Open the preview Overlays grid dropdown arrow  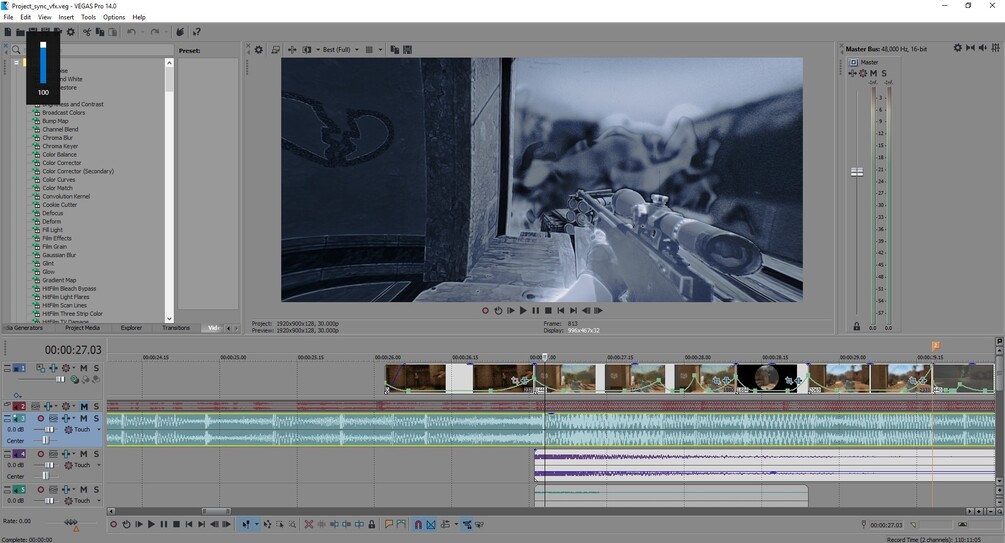tap(380, 49)
